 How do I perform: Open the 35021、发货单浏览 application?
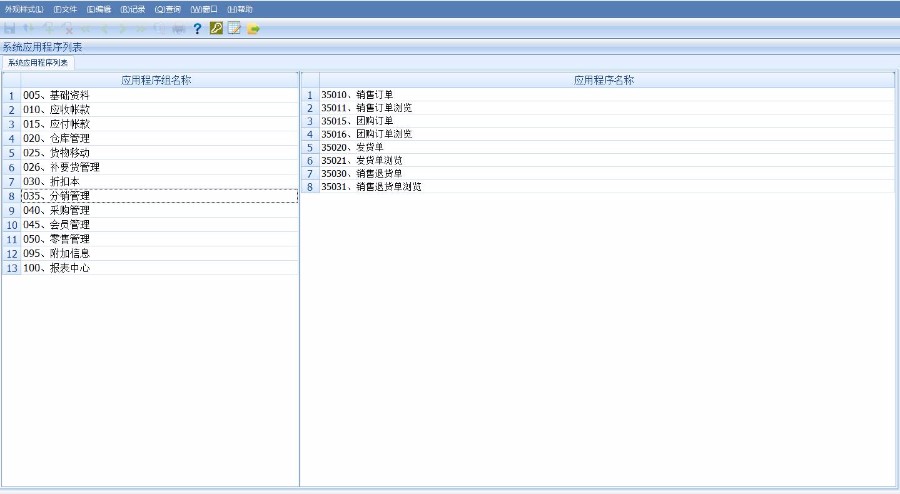(x=607, y=161)
